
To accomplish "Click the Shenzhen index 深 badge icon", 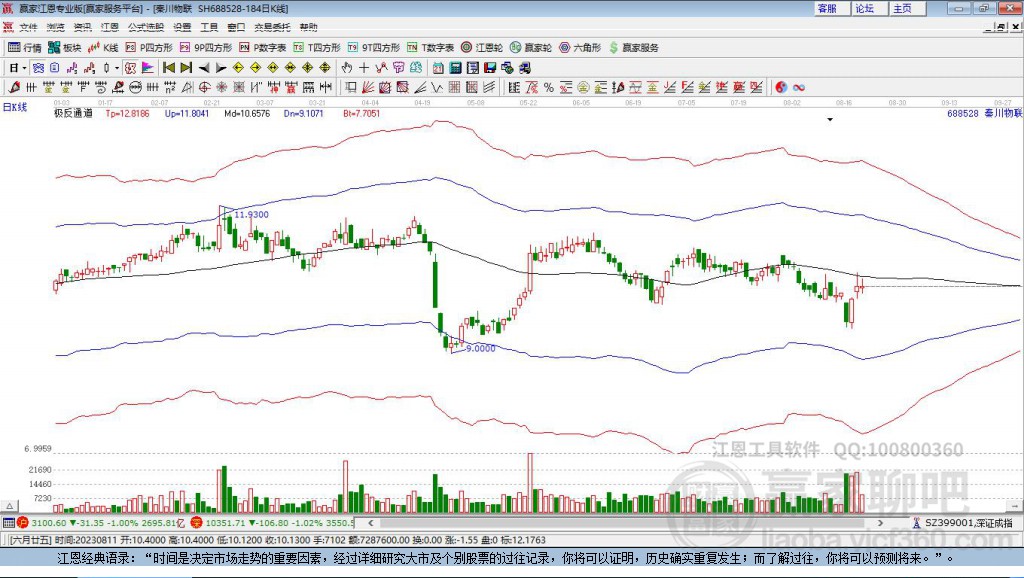I will (x=197, y=522).
